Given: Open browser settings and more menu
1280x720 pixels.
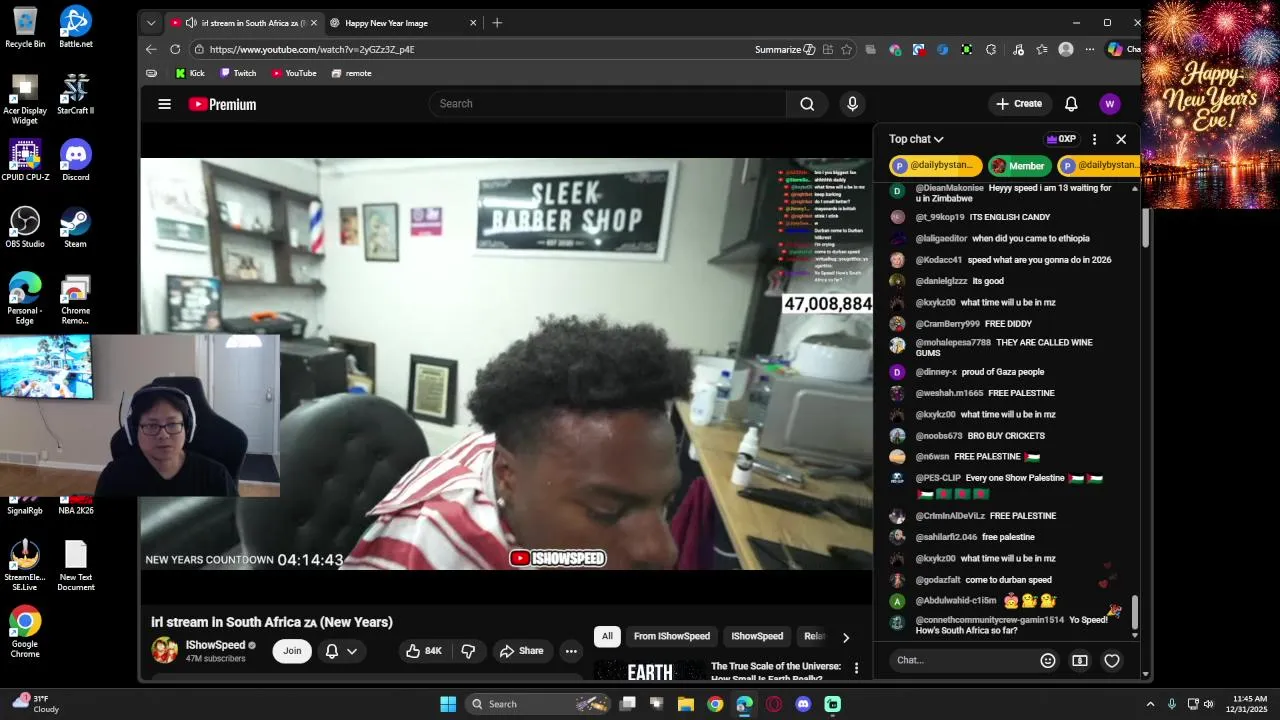Looking at the screenshot, I should coord(1089,49).
